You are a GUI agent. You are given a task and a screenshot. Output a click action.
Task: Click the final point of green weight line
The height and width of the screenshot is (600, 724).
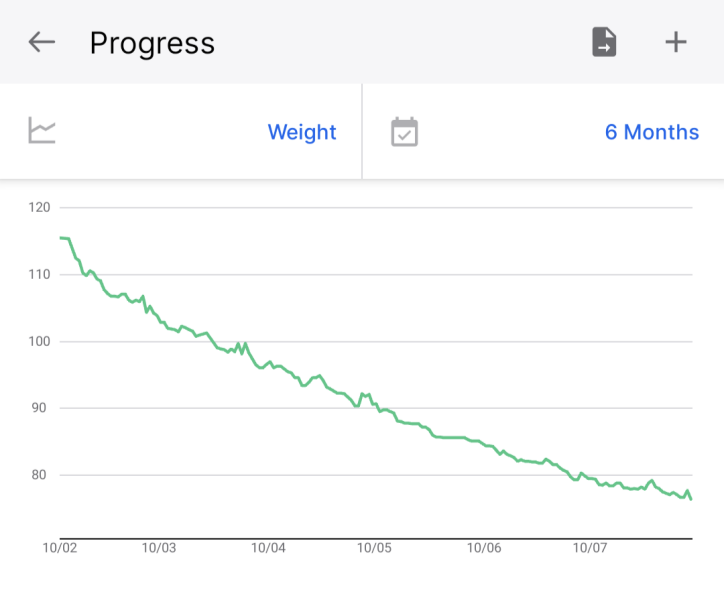[x=691, y=498]
